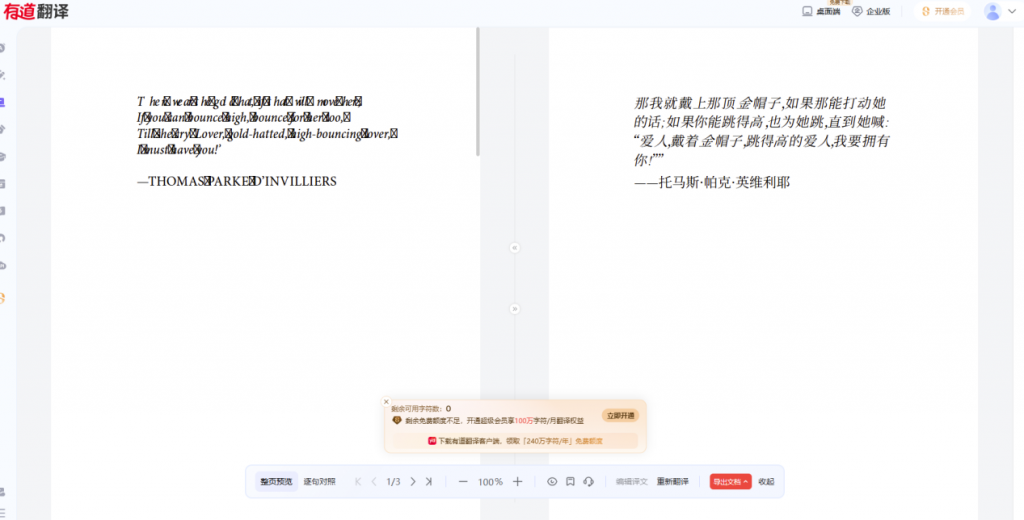Viewport: 1024px width, 520px height.
Task: Click the bookmark icon in the bottom toolbar
Action: (x=570, y=481)
